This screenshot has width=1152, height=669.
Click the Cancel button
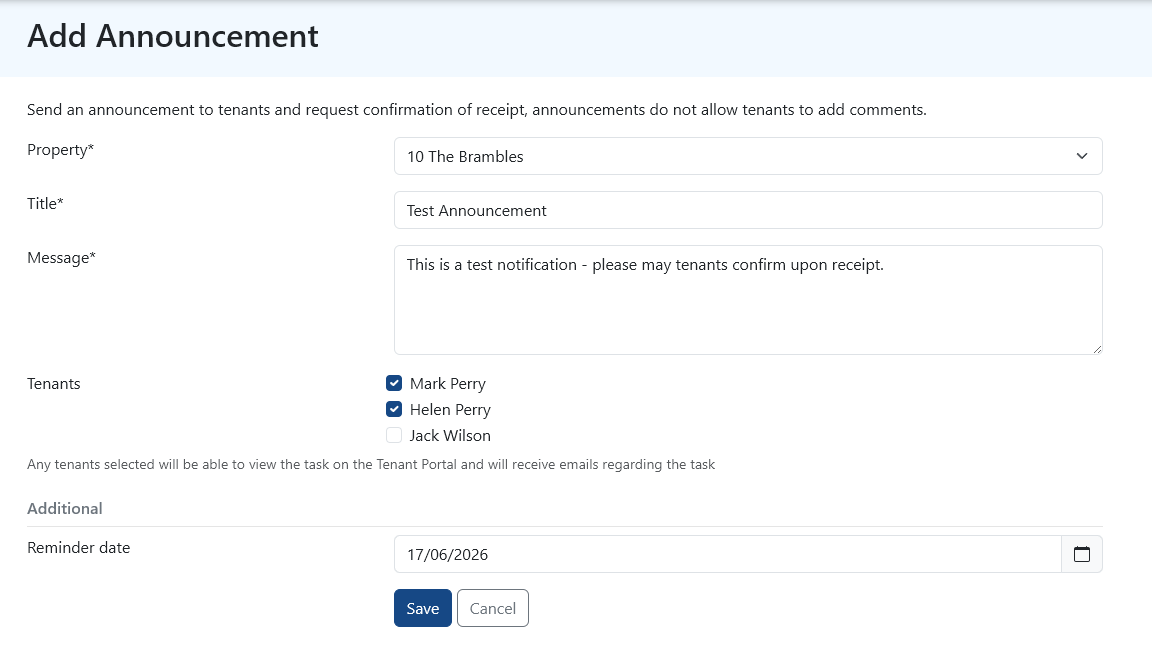[x=492, y=608]
